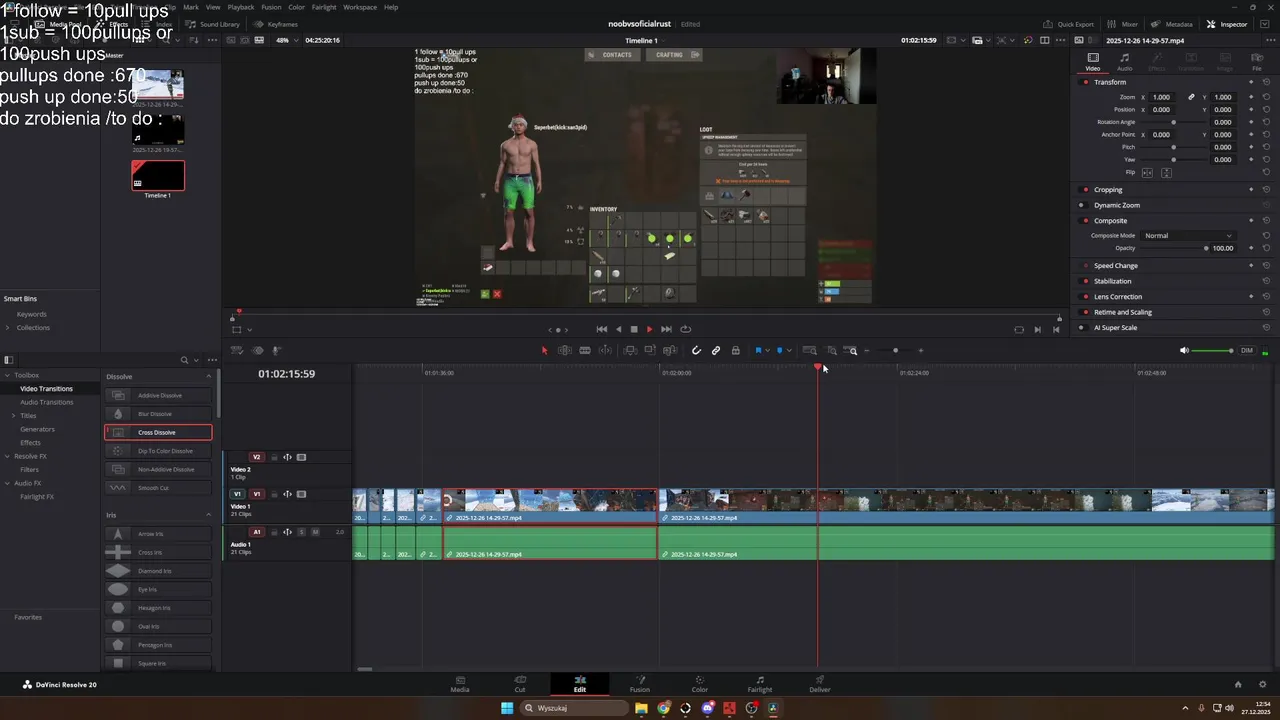Click Overwrite Clip edit icon
This screenshot has width=1280, height=720.
(650, 350)
